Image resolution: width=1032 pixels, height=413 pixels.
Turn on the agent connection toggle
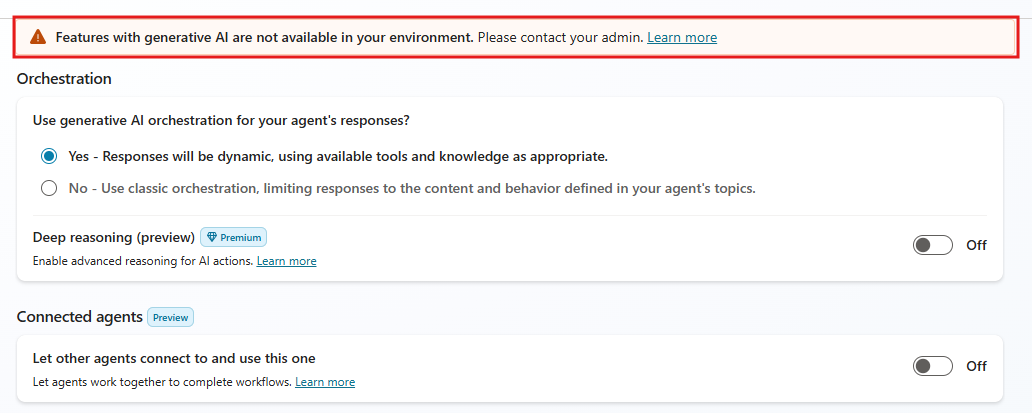[x=932, y=366]
